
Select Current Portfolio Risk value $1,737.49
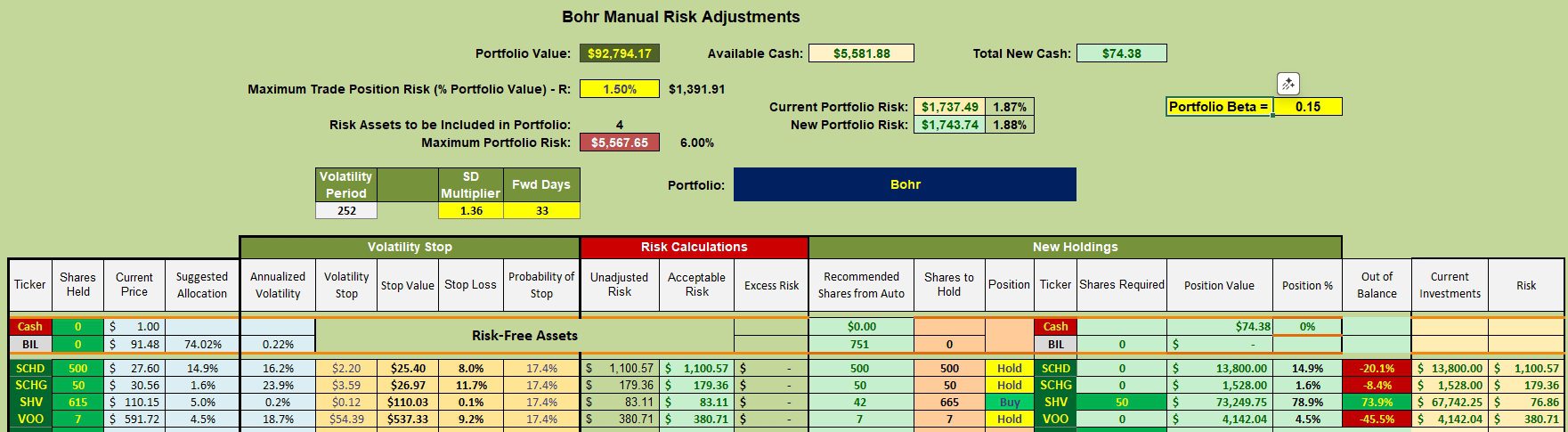pos(949,107)
